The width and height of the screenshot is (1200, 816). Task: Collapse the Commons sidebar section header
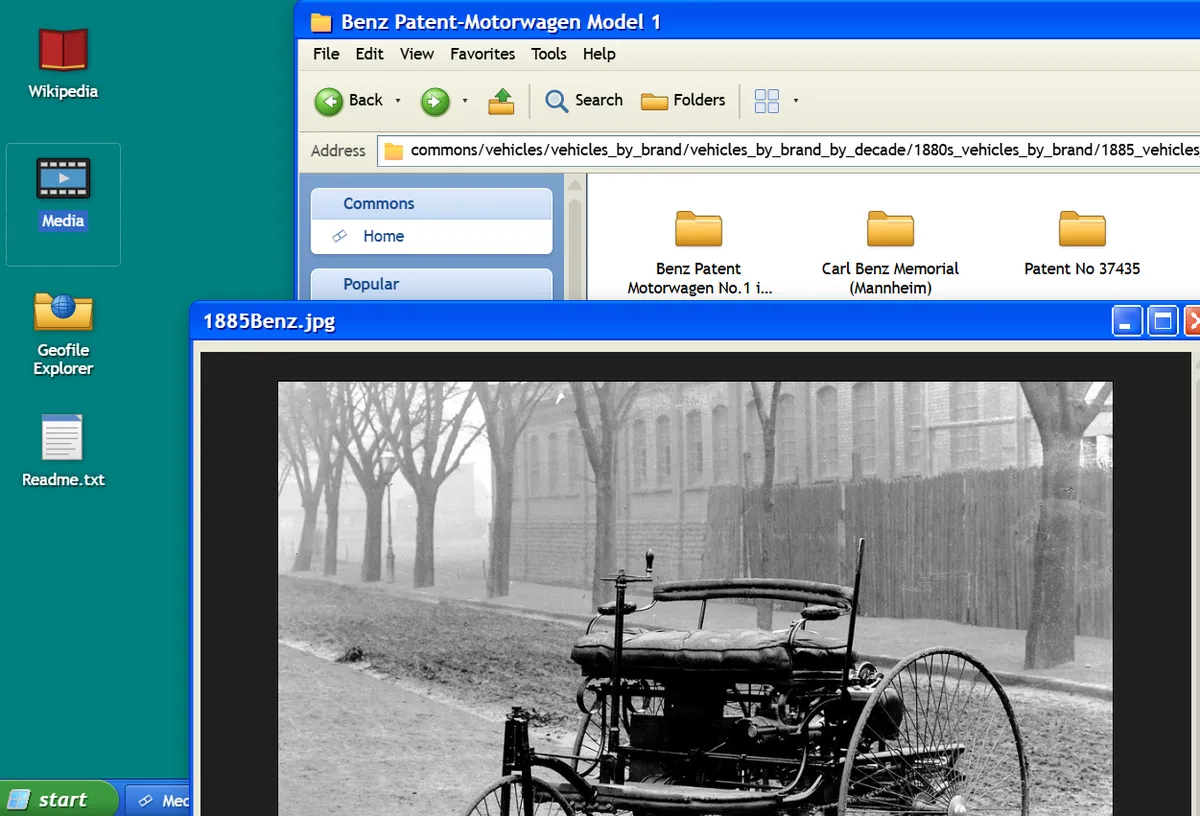tap(432, 203)
